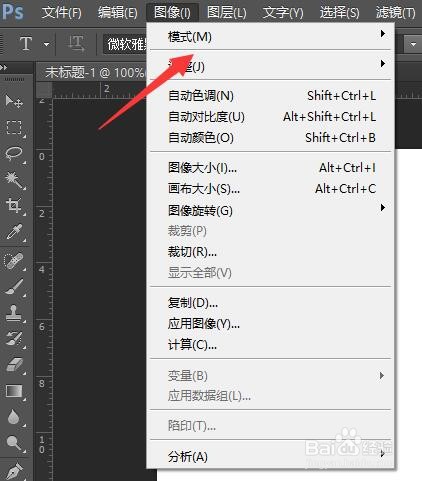Open 画布大小(S)... dialog
The image size is (422, 481).
[270, 189]
